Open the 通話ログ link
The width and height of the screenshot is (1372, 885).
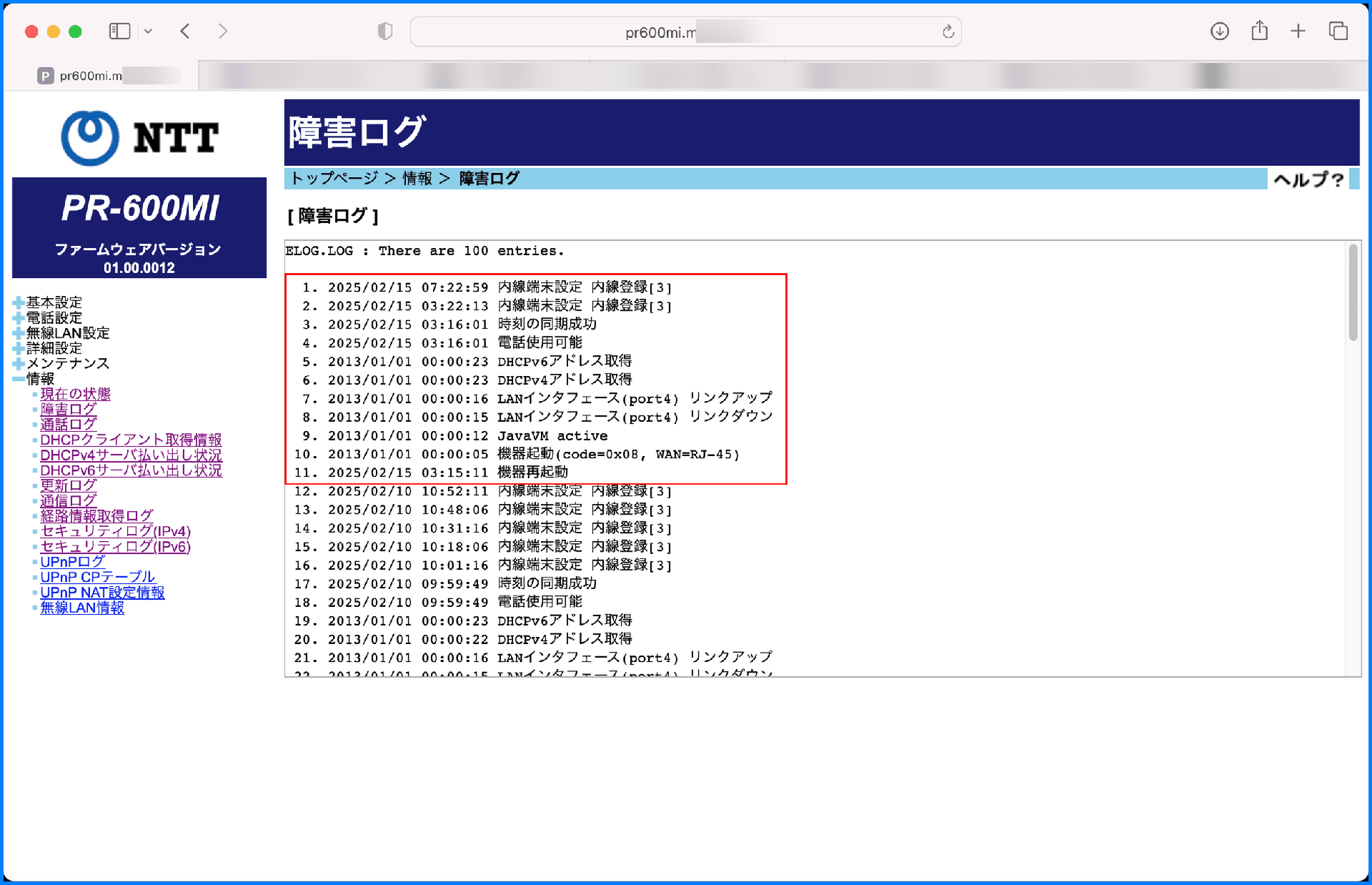pyautogui.click(x=69, y=424)
